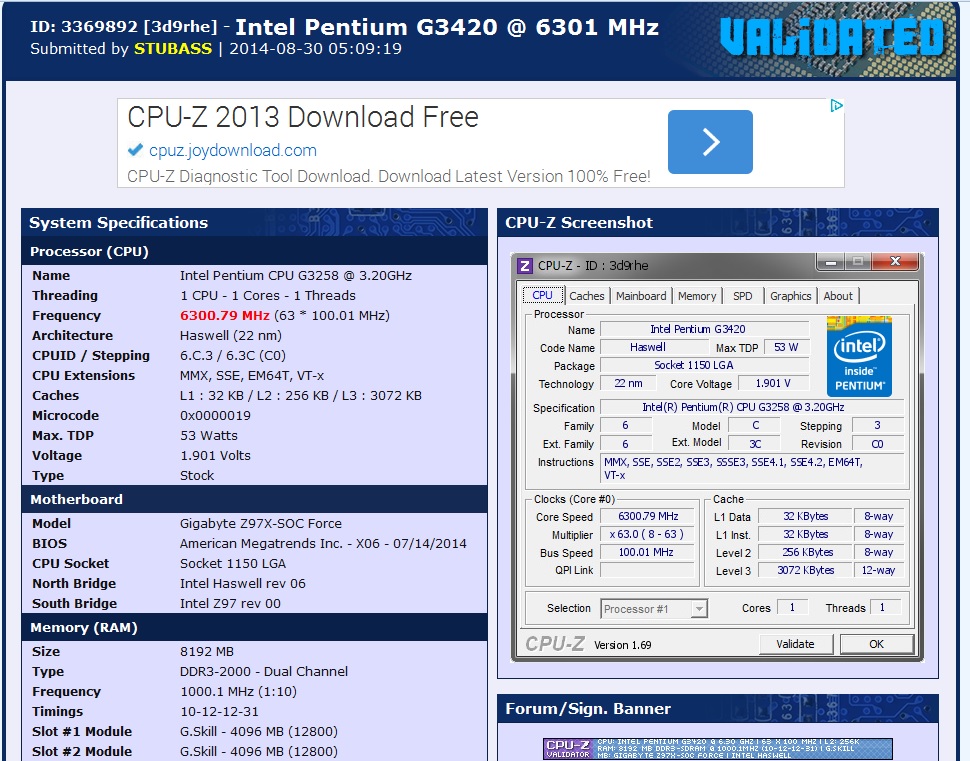970x761 pixels.
Task: Click the Slot #1 Module G.Skill value
Action: click(x=259, y=731)
